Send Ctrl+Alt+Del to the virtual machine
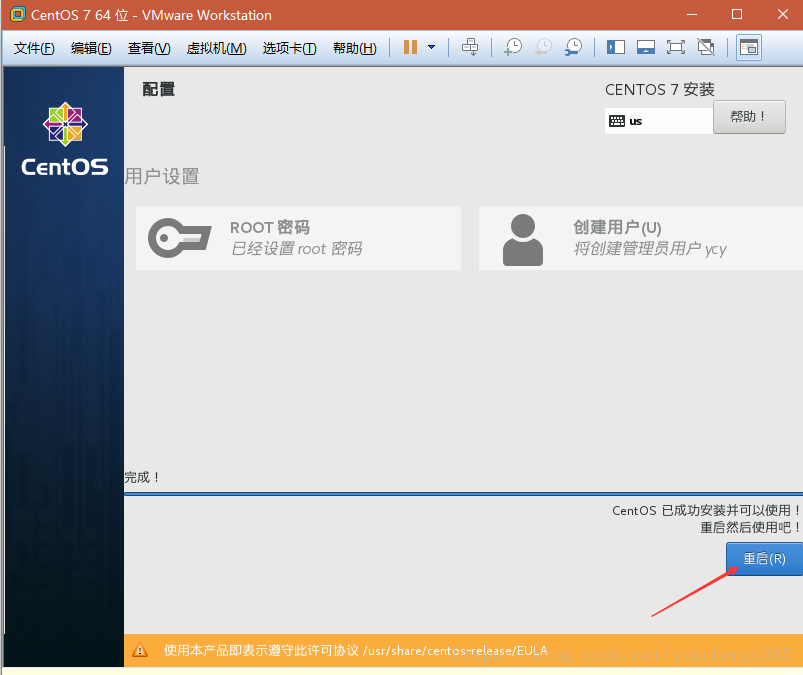Viewport: 803px width, 675px height. [x=470, y=48]
